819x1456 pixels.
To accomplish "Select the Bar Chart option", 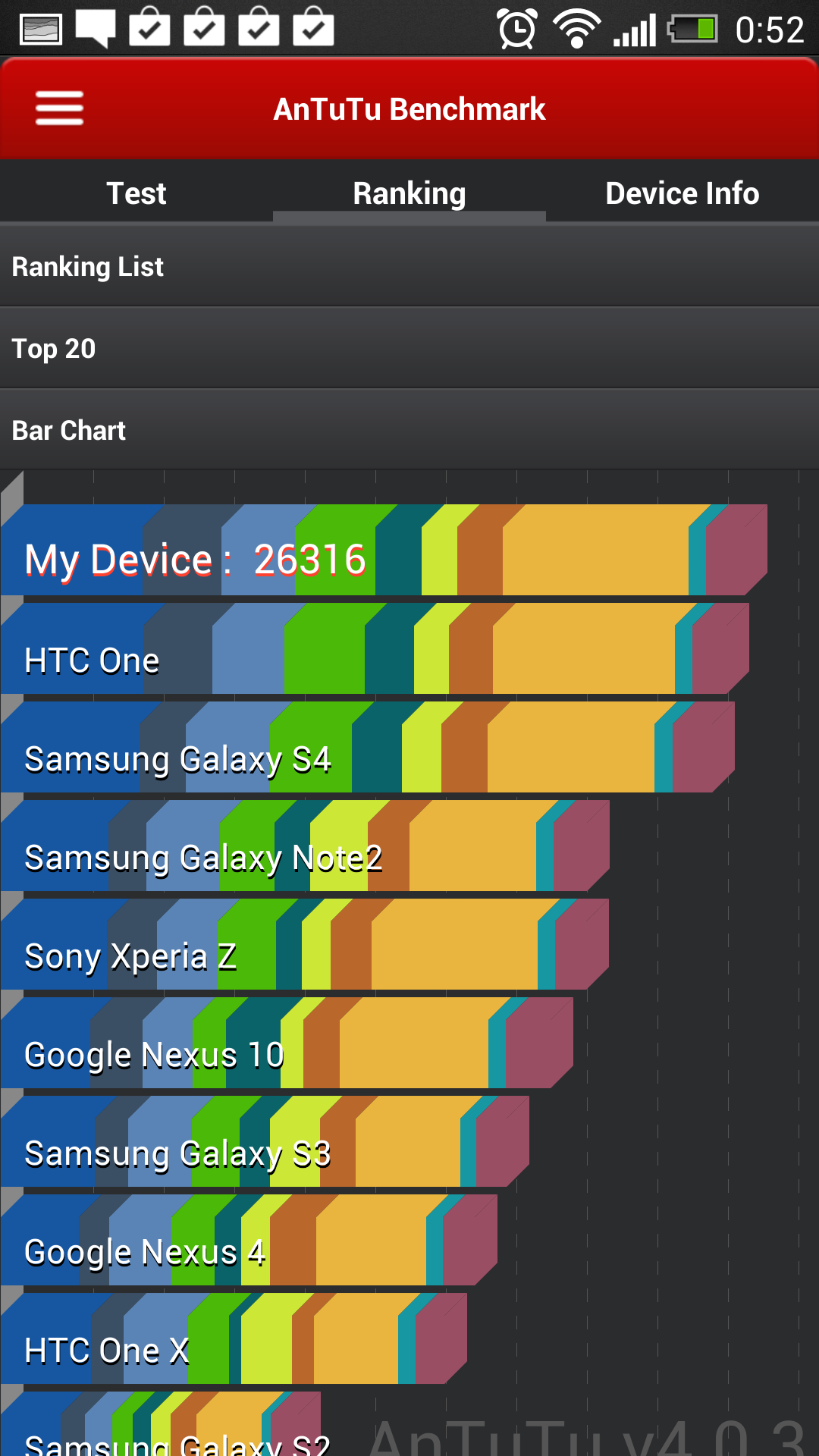I will tap(409, 430).
